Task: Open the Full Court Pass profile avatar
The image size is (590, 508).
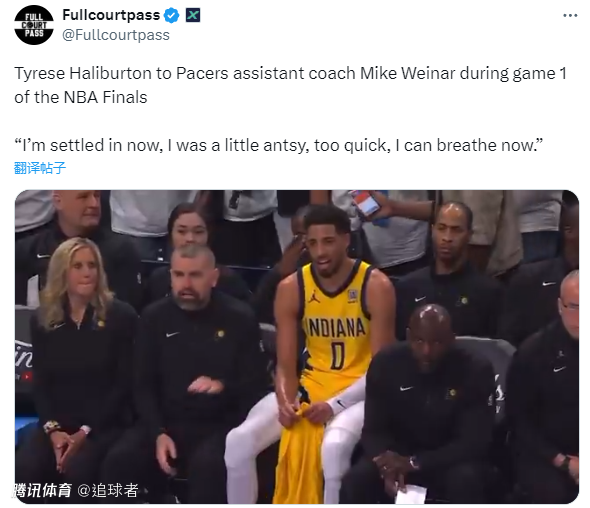Action: coord(34,25)
